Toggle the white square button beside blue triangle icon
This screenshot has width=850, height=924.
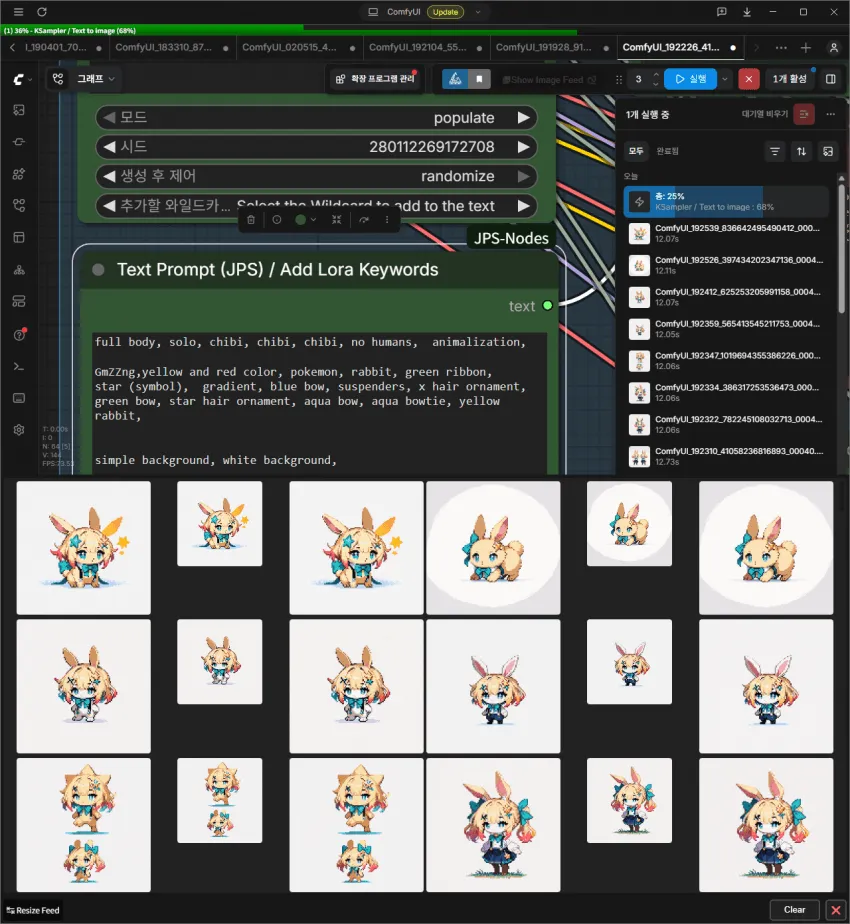pos(479,79)
